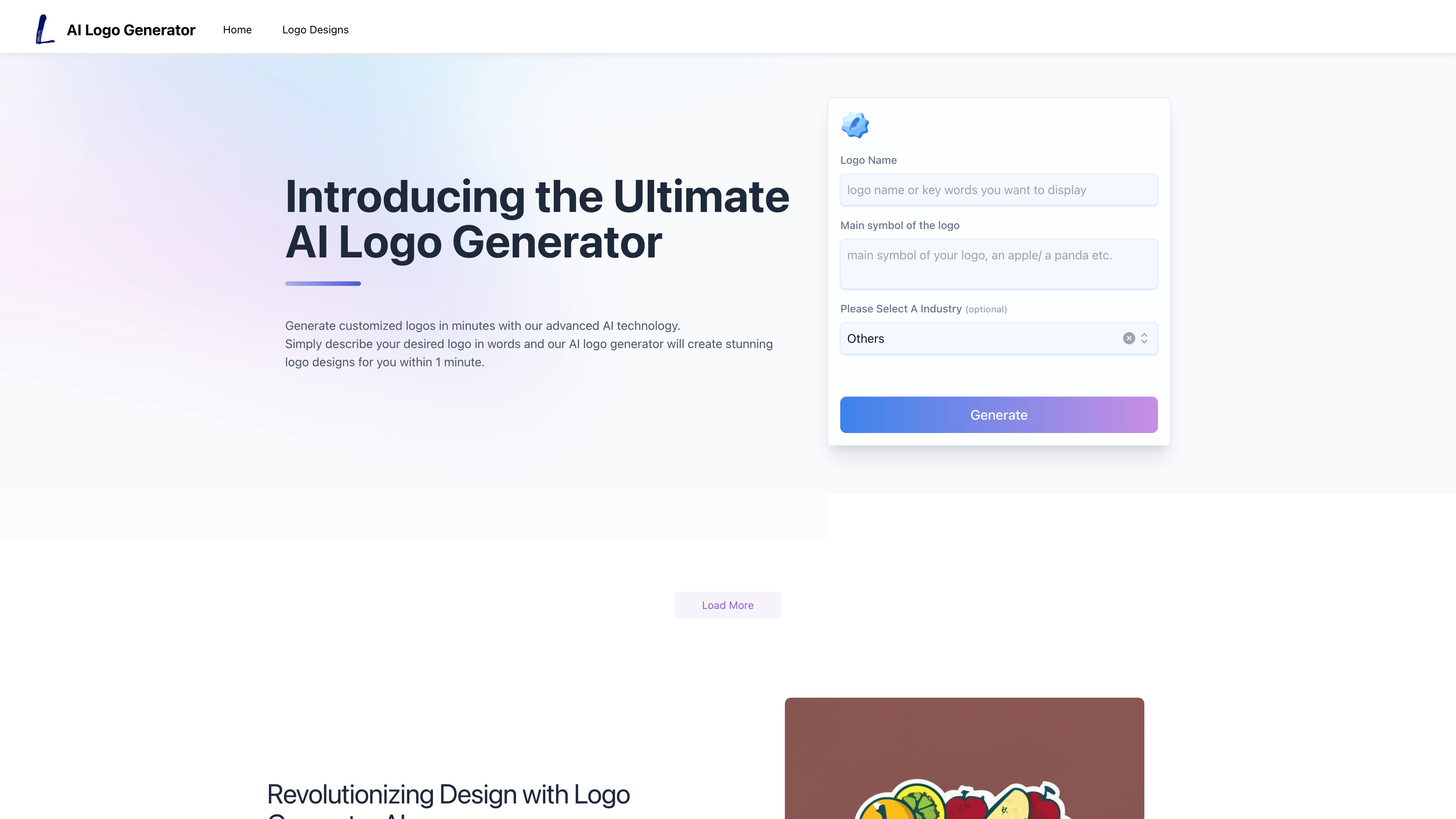This screenshot has width=1456, height=819.
Task: Click the Home navigation menu item
Action: 237,29
